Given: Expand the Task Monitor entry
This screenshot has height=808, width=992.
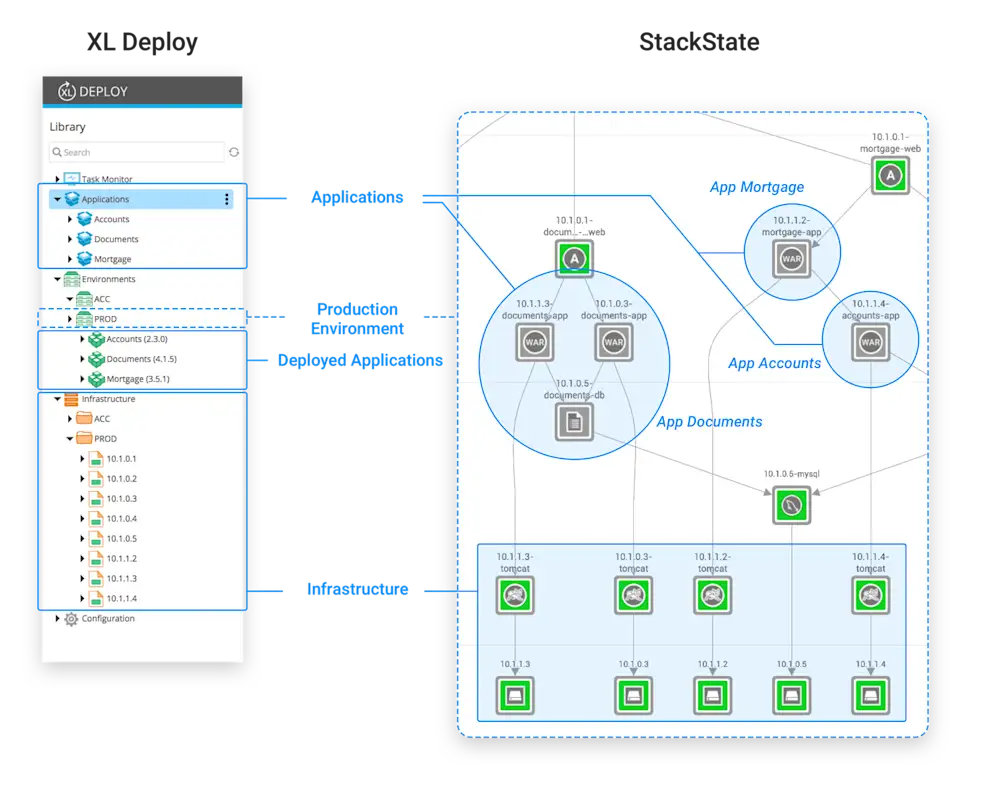Looking at the screenshot, I should pyautogui.click(x=57, y=178).
